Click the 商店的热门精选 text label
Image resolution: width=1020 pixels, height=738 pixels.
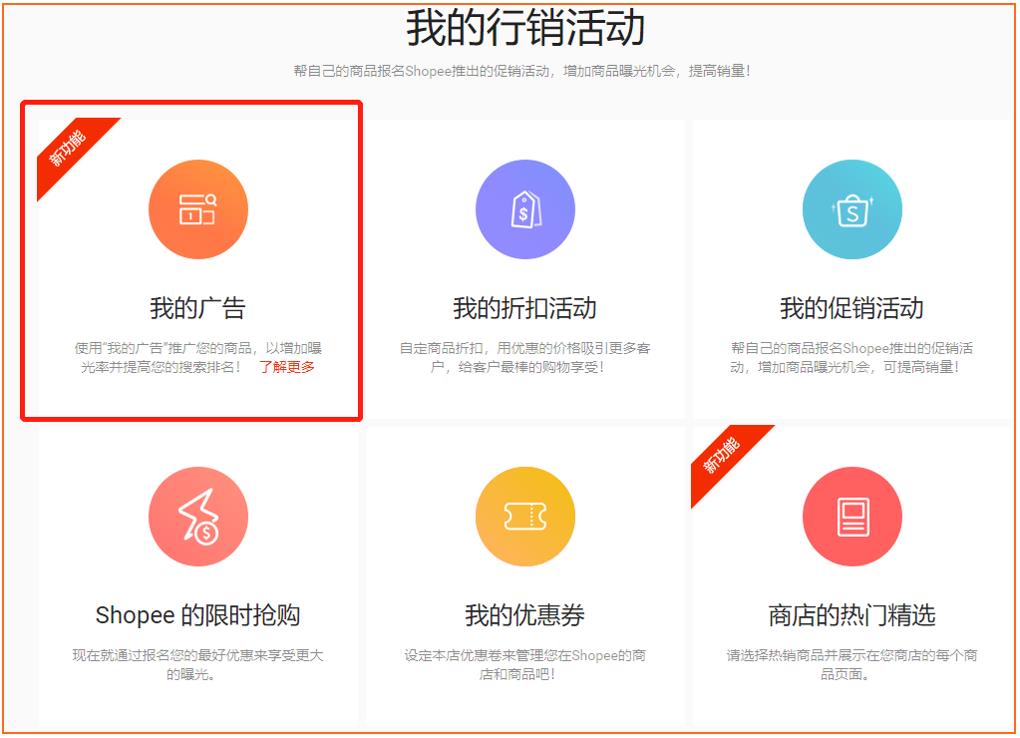click(851, 616)
